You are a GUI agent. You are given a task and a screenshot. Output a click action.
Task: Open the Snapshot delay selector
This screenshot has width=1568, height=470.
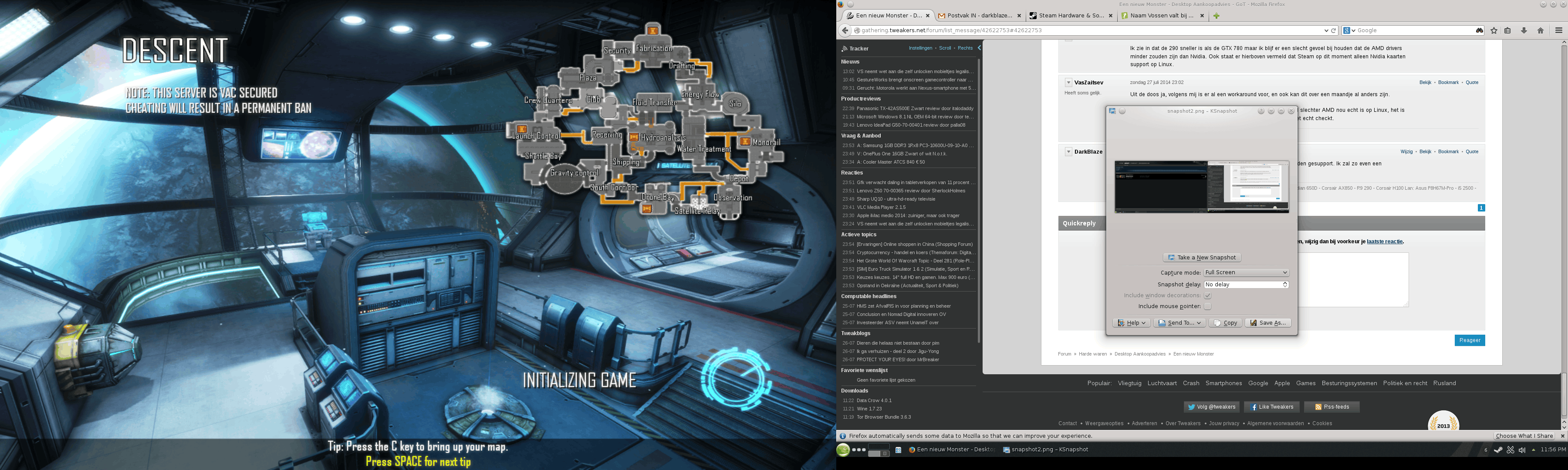click(x=1245, y=284)
